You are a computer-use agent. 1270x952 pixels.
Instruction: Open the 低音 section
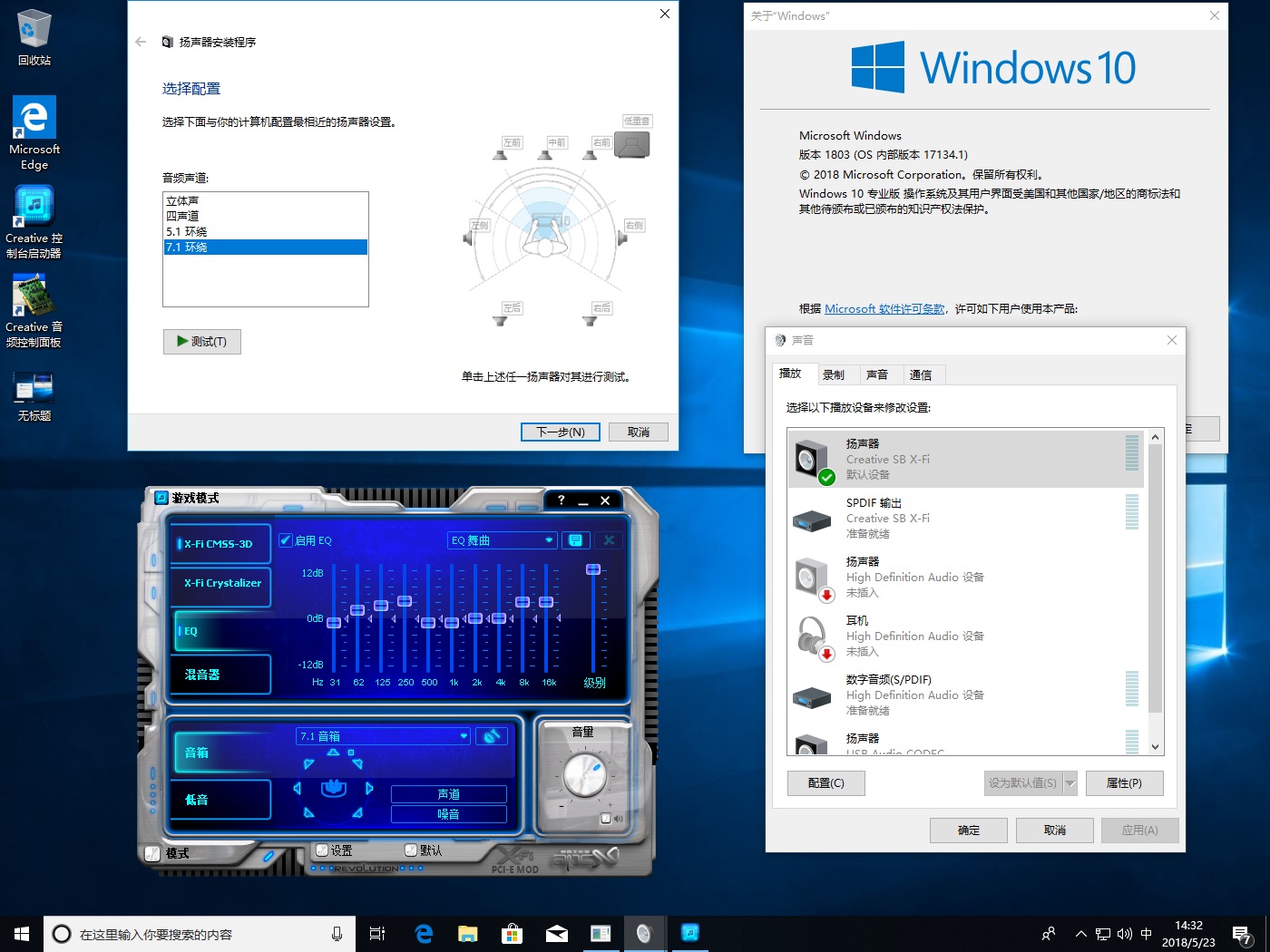[220, 800]
